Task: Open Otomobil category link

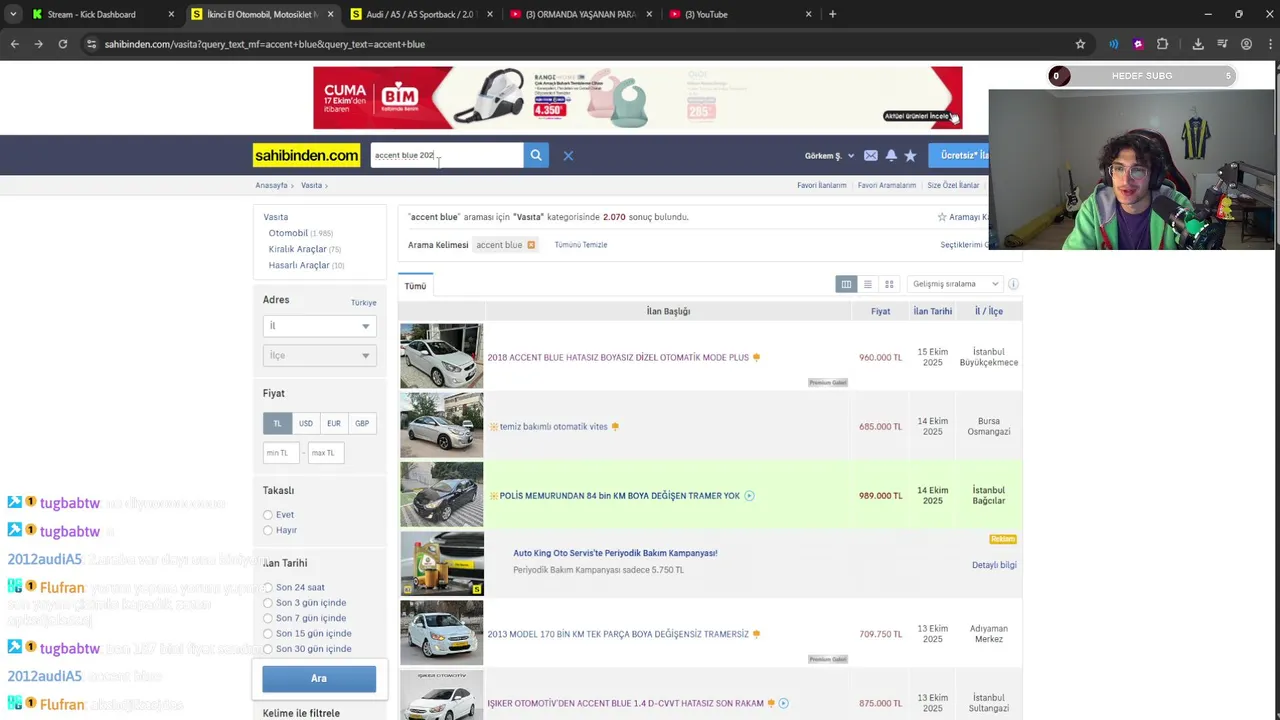Action: [288, 233]
